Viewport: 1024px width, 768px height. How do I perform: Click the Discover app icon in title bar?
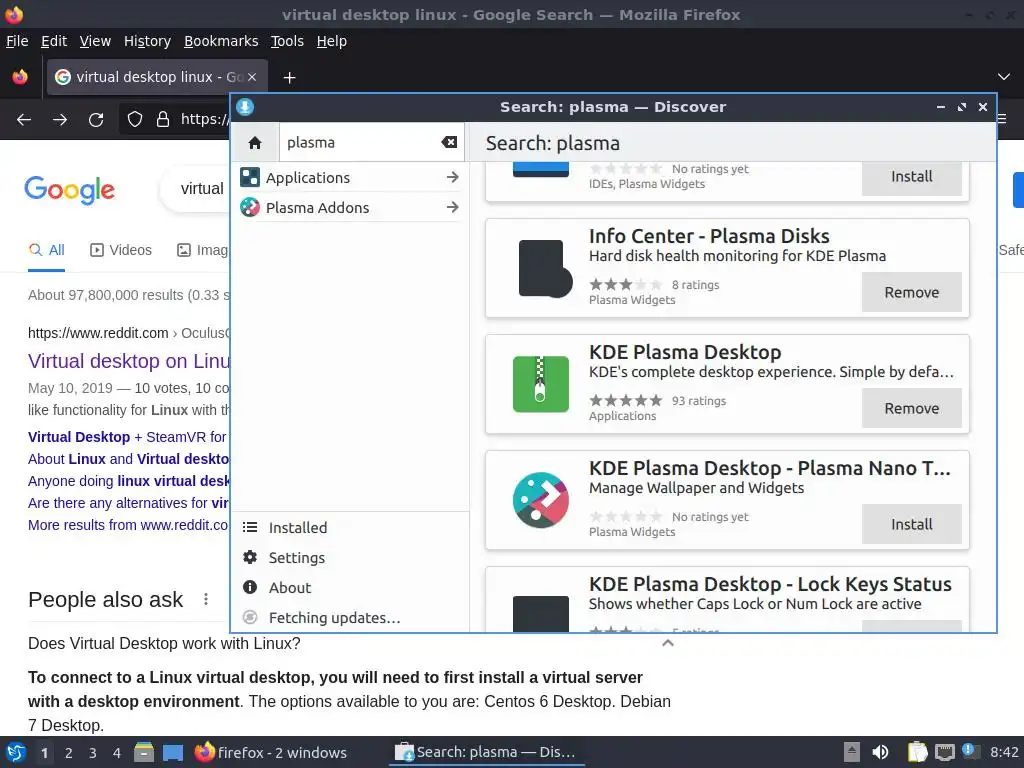(x=245, y=107)
